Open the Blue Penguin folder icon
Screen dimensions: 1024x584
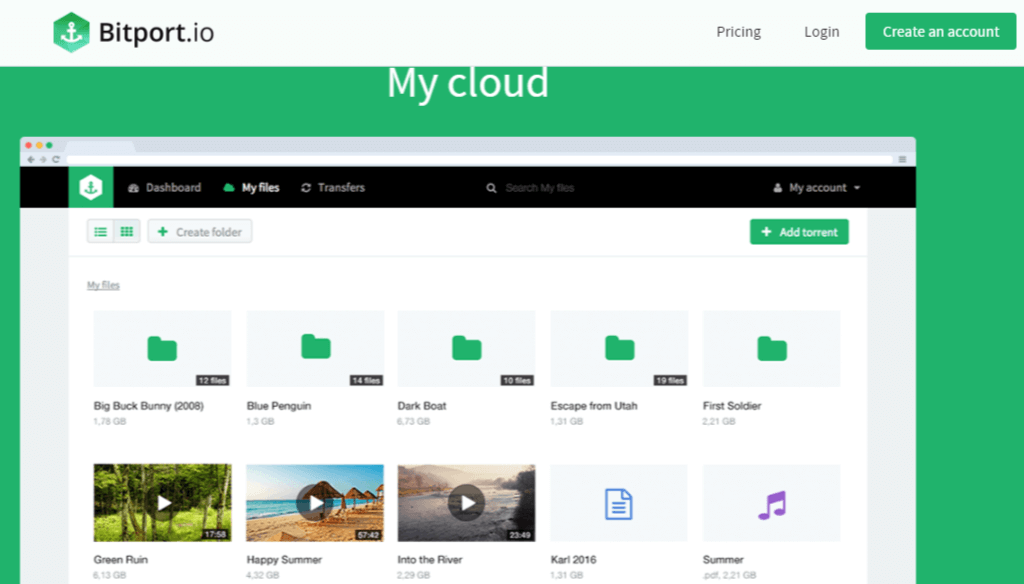pos(315,346)
